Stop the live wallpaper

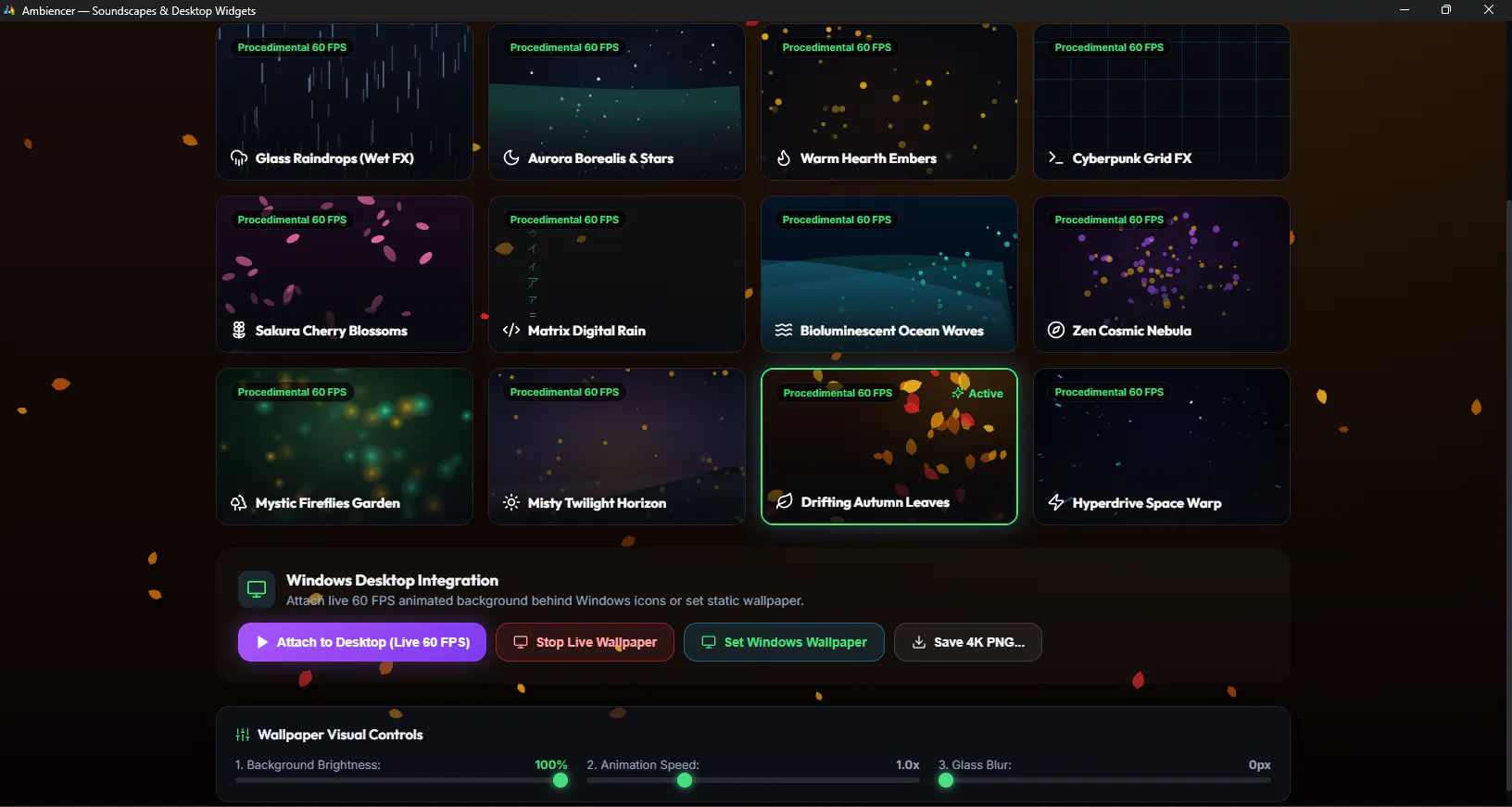(585, 642)
